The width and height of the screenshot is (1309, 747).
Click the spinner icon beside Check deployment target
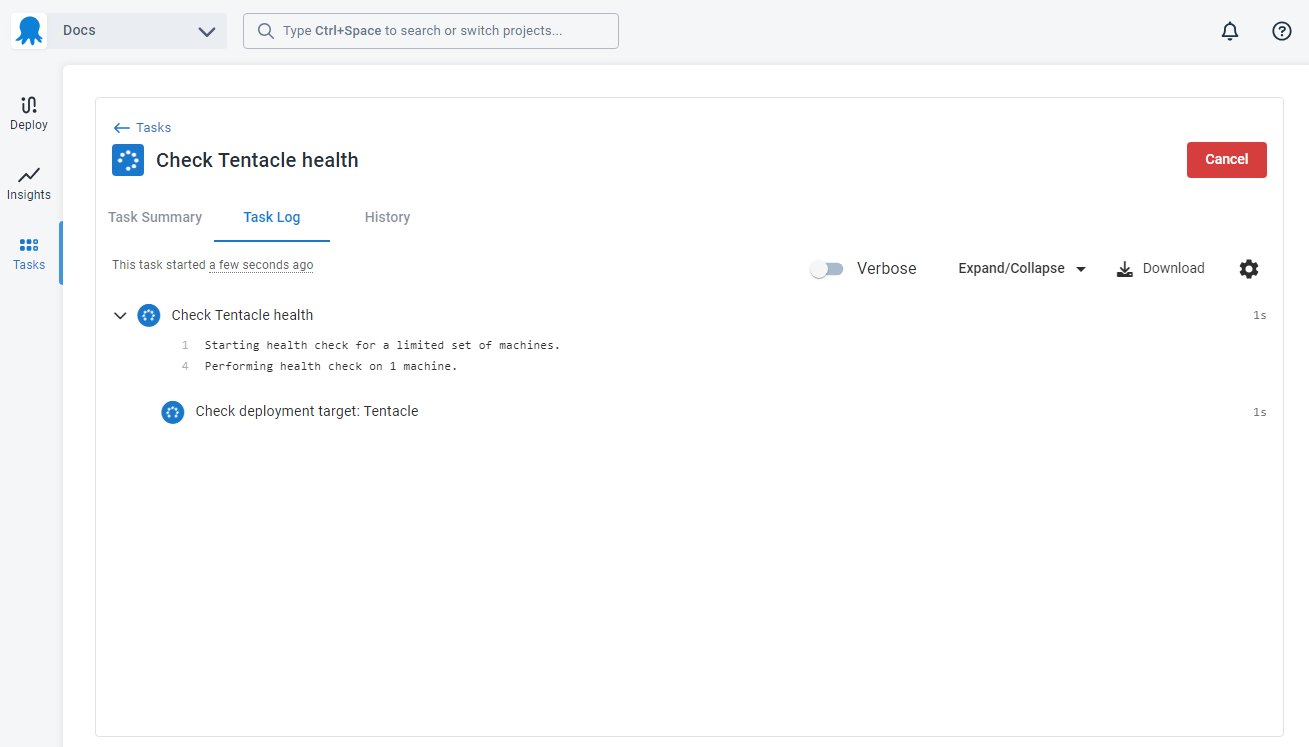173,412
